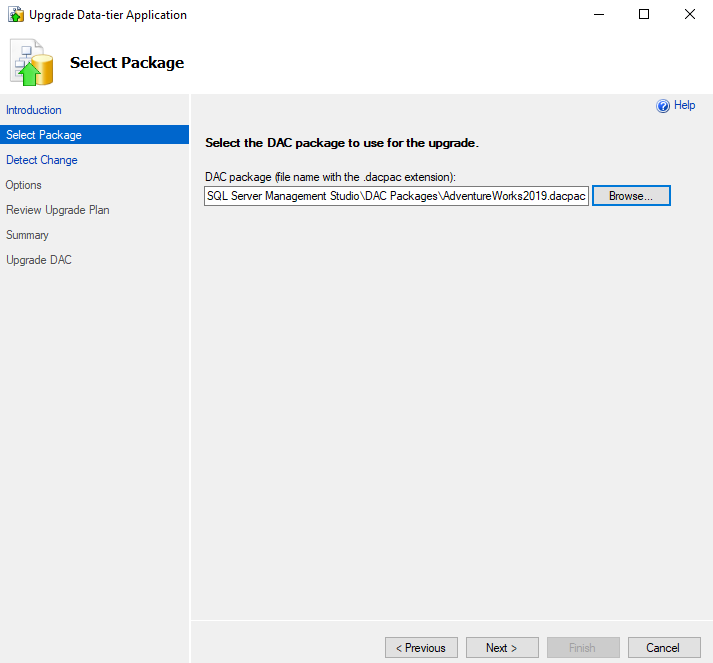Click the Upgrade Data-tier Application title bar icon
This screenshot has height=663, width=713.
point(16,15)
